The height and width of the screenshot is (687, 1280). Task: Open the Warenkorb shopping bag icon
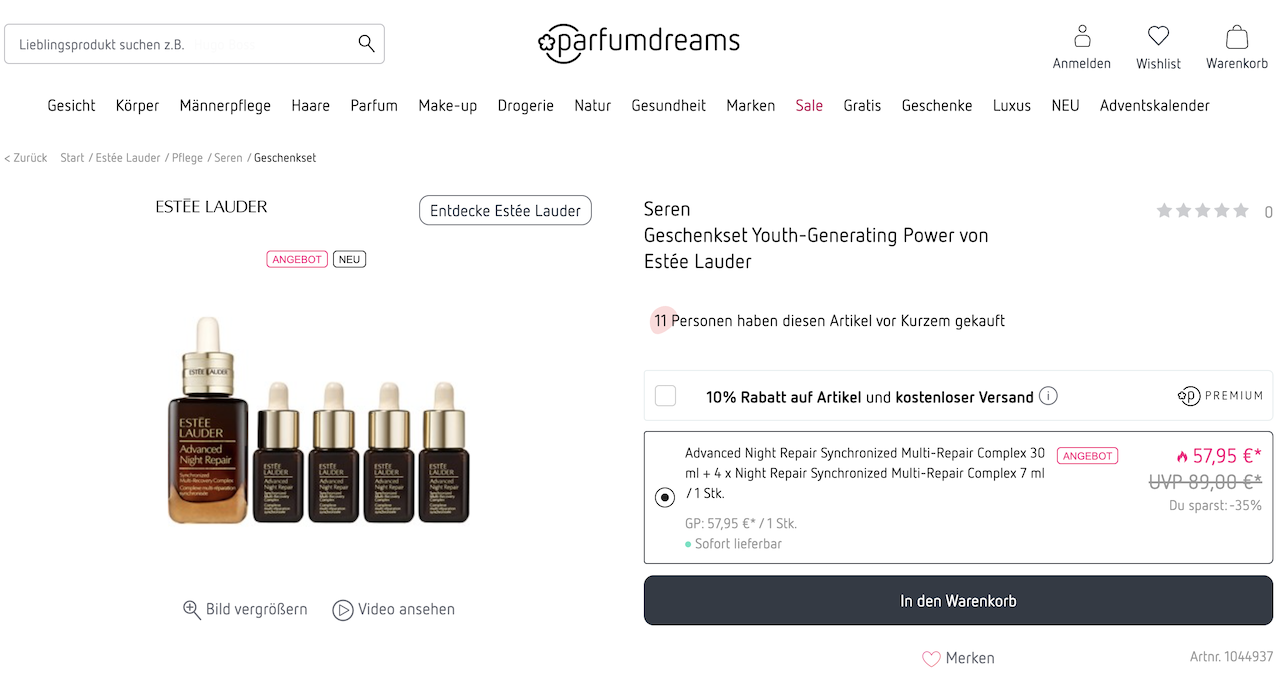coord(1237,38)
